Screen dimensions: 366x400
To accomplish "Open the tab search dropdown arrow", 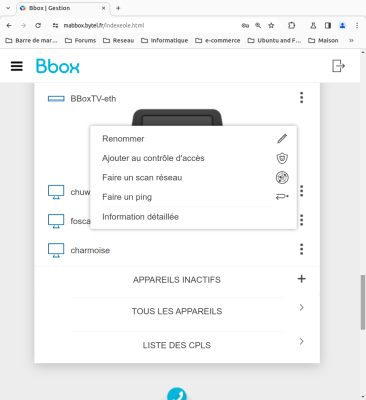I will click(x=8, y=8).
